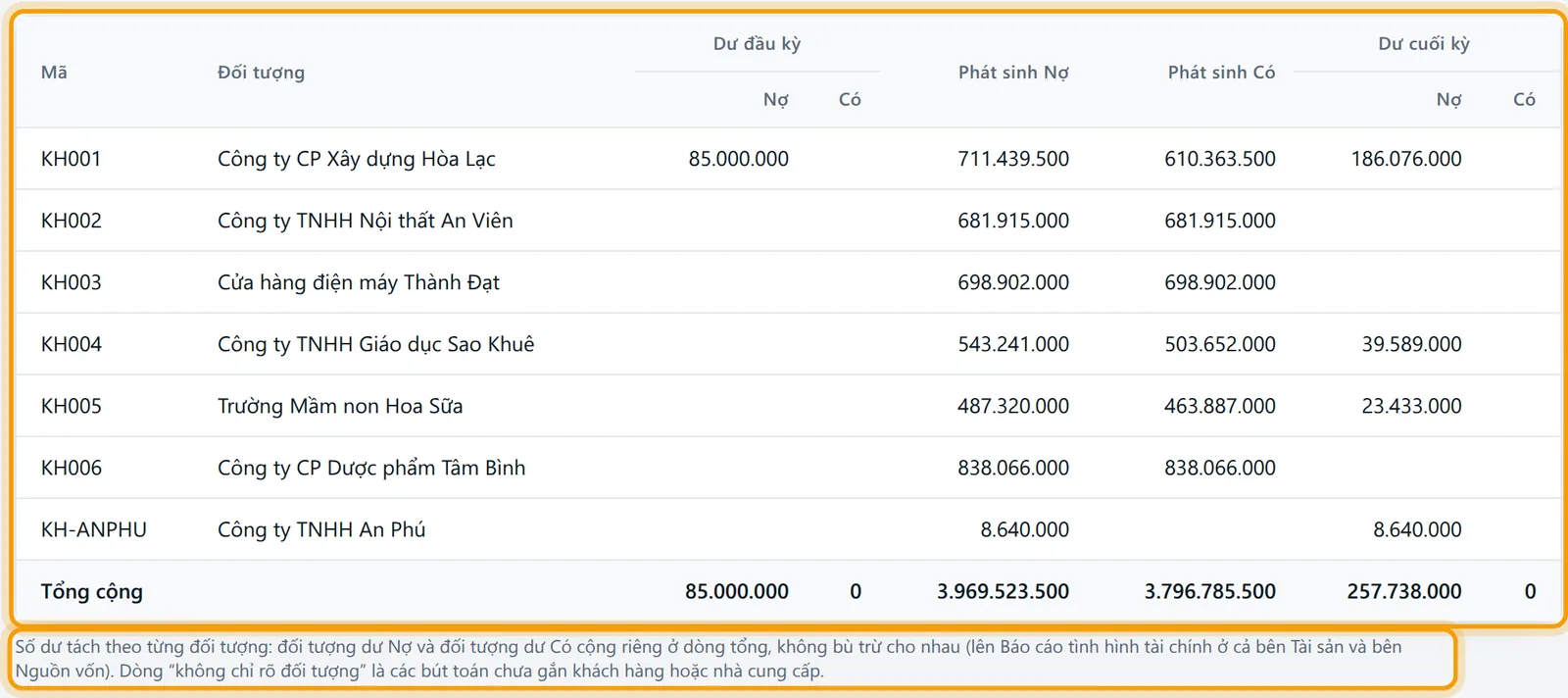Click "Công ty CP Xây dựng Hòa Lạc"
Image resolution: width=1568 pixels, height=698 pixels.
(x=357, y=159)
